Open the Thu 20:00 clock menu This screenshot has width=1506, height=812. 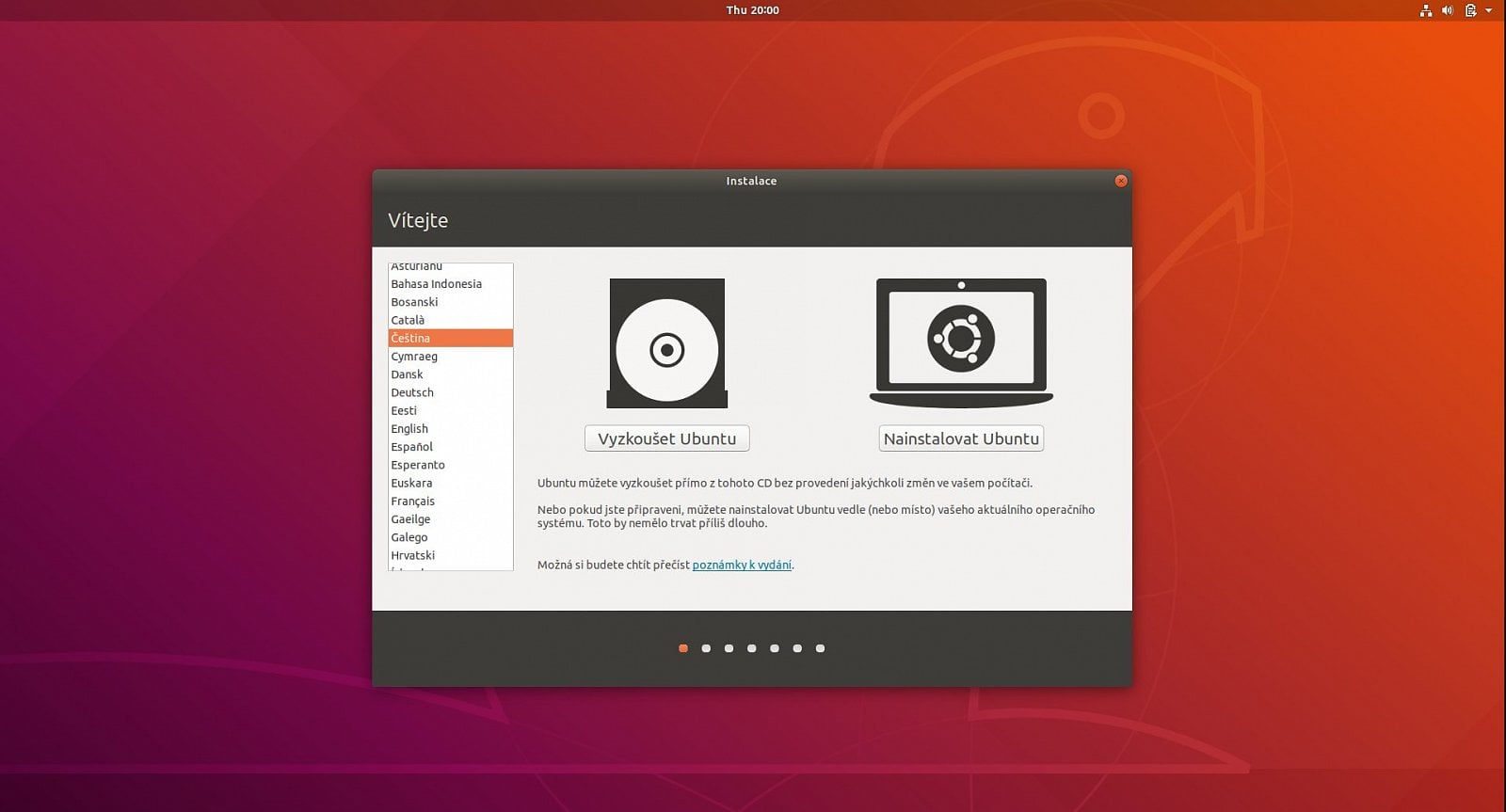[x=752, y=10]
